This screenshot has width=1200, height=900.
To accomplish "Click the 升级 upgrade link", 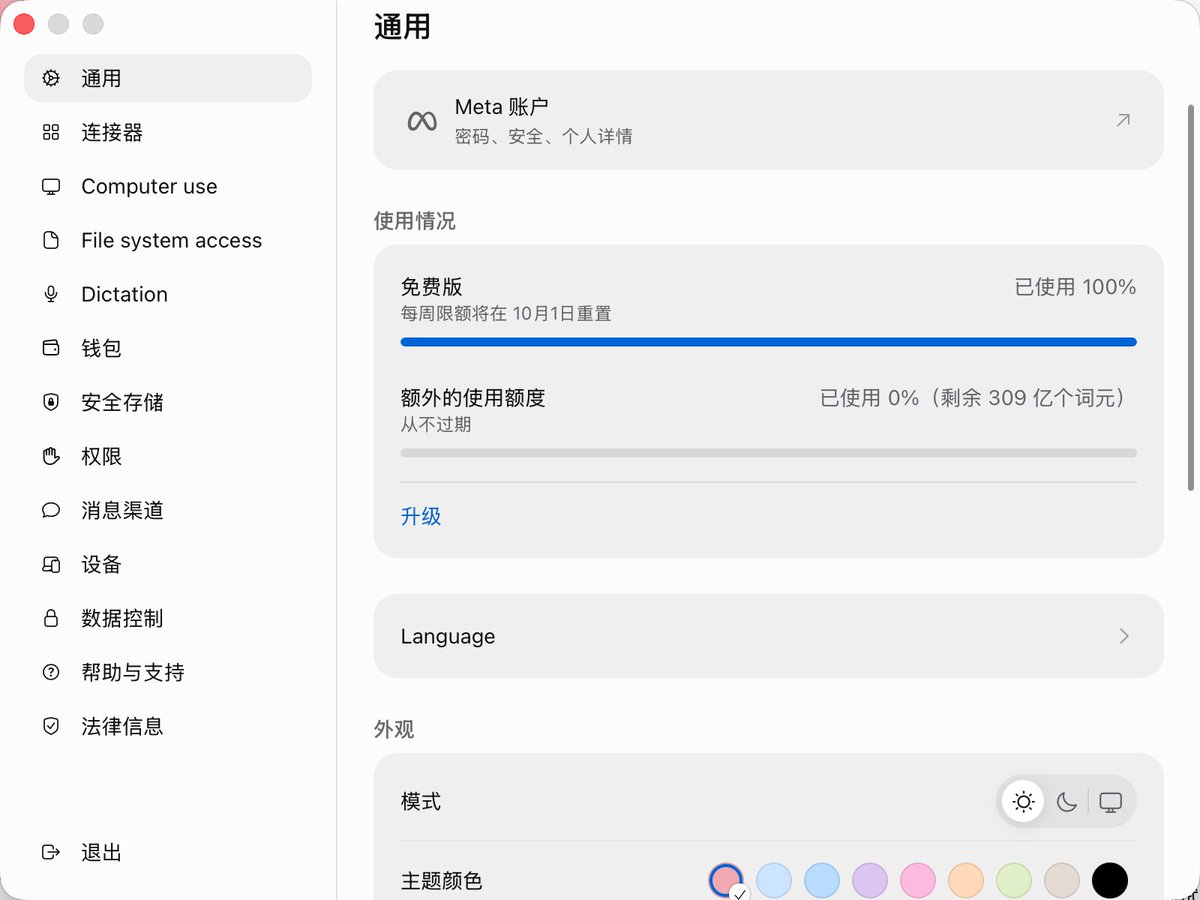I will coord(421,516).
